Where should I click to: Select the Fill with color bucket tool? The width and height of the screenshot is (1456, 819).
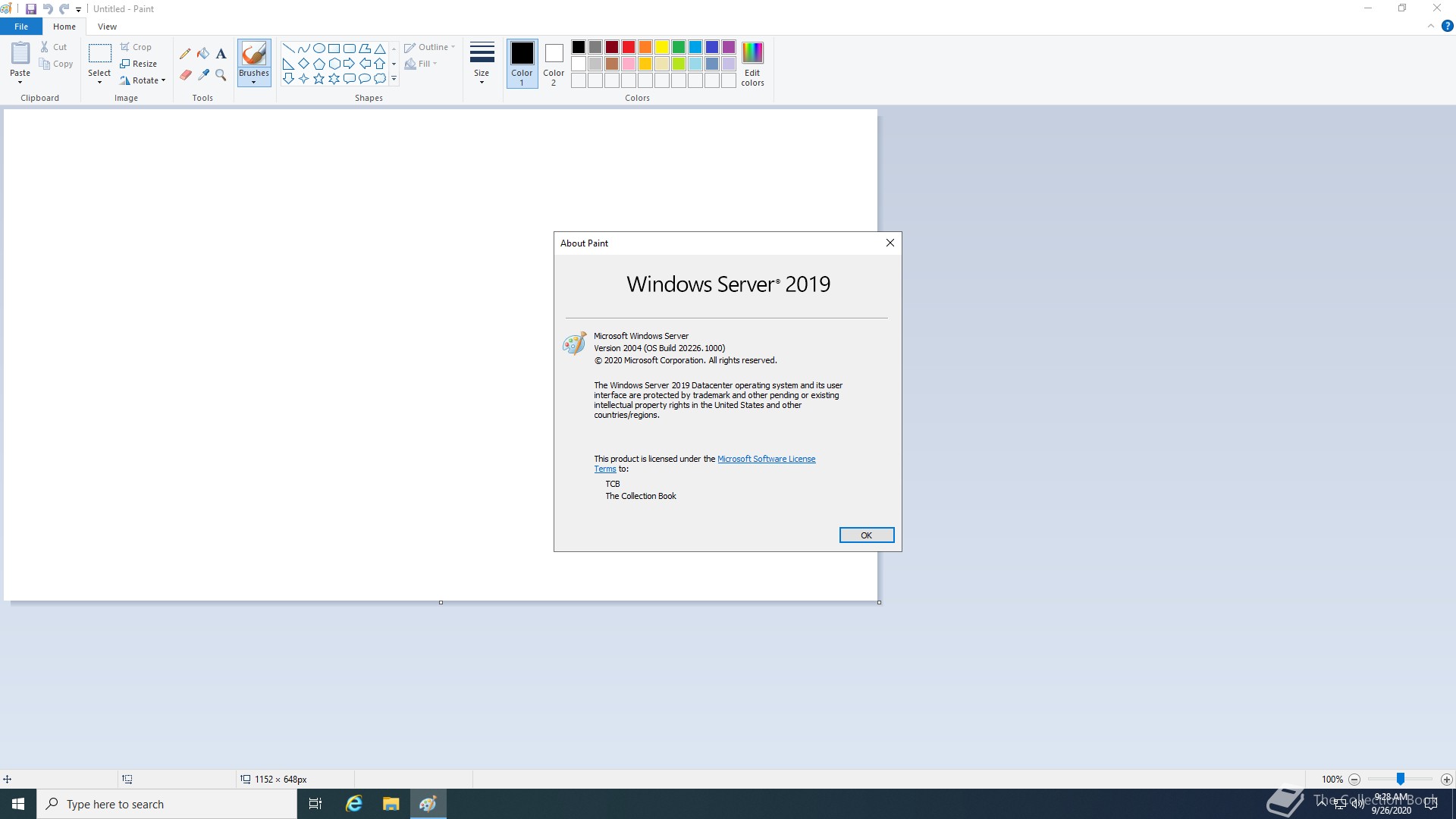coord(203,54)
